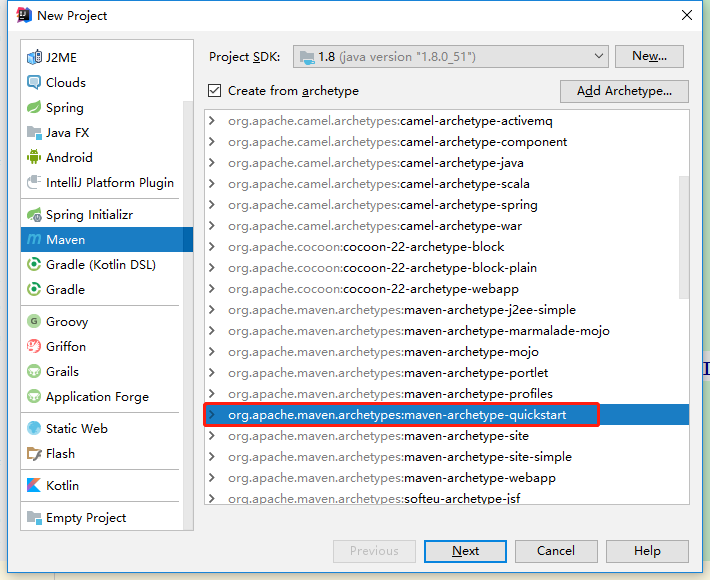Expand the camel-archetype-scala node
Viewport: 710px width, 580px height.
(x=211, y=184)
